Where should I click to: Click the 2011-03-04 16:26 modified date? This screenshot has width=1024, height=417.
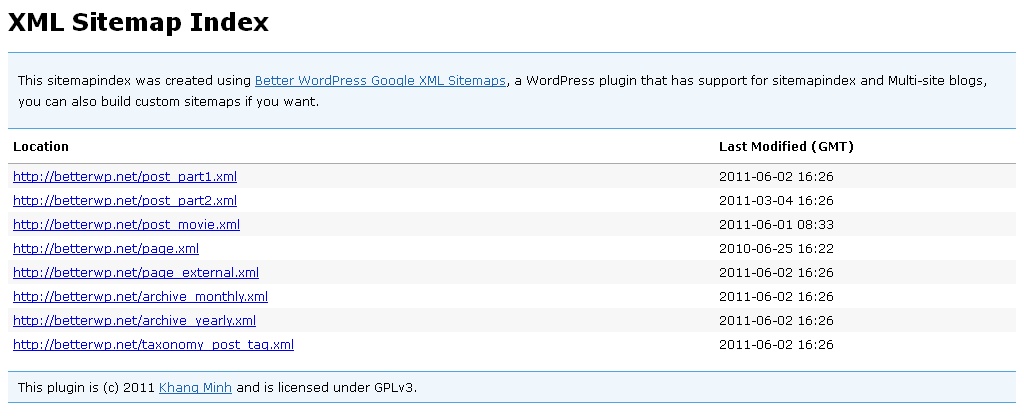pyautogui.click(x=776, y=200)
